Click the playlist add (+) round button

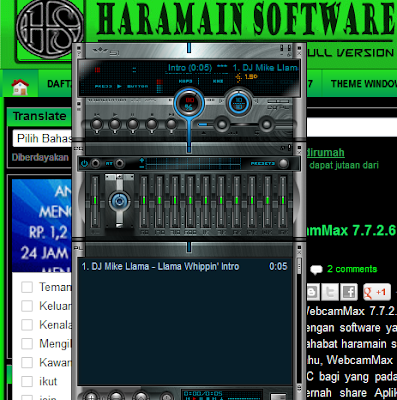click(x=91, y=396)
